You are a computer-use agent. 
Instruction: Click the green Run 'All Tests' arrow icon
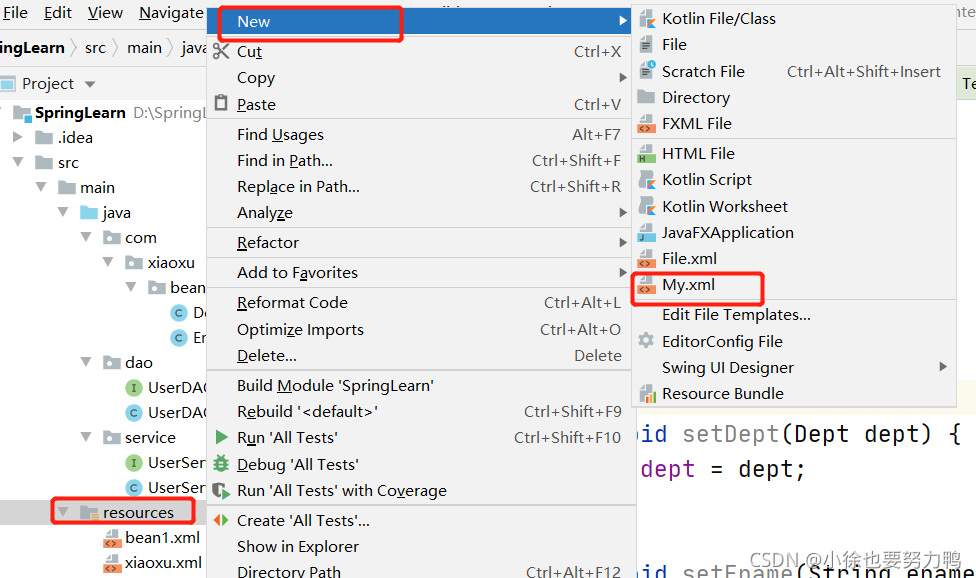point(221,437)
